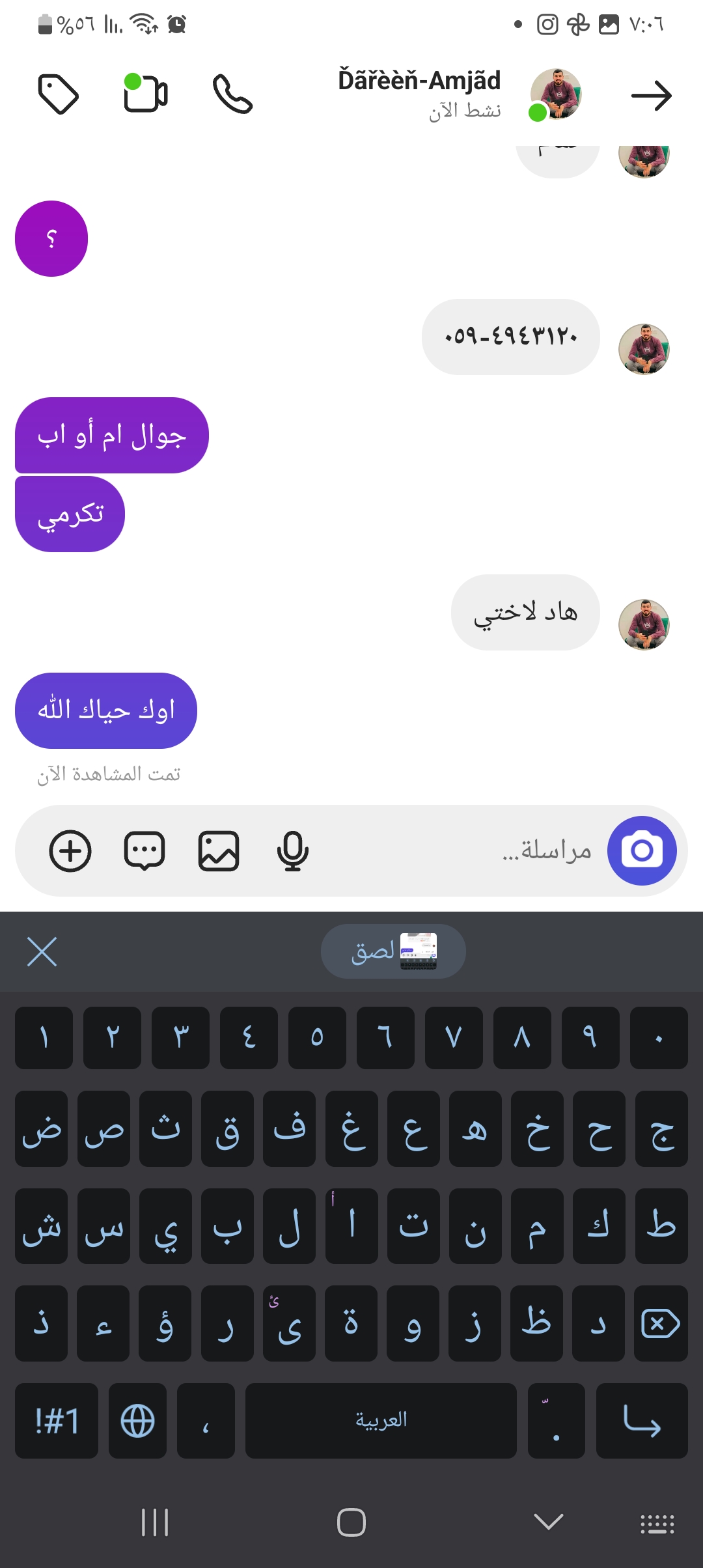The height and width of the screenshot is (1568, 703).
Task: Tap the plus icon in message bar
Action: click(x=70, y=850)
